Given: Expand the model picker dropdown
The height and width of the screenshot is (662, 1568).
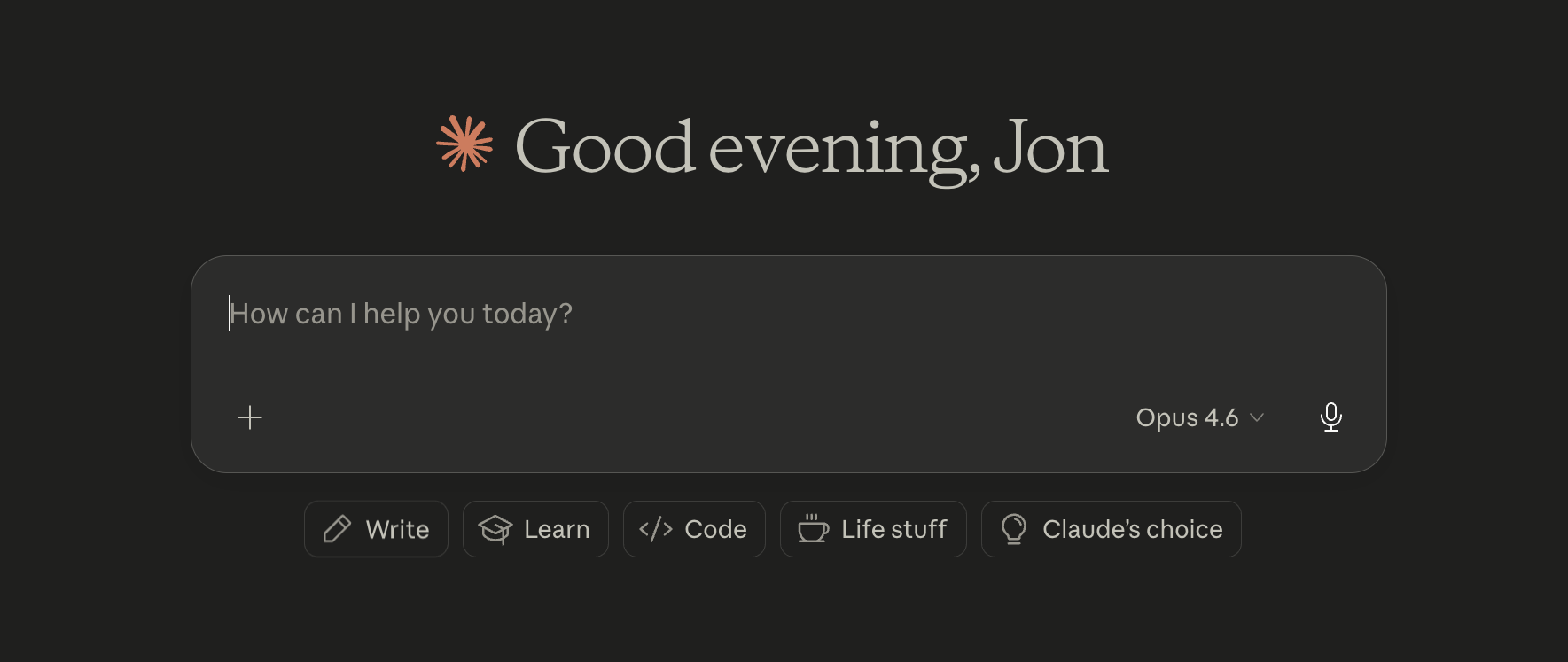Looking at the screenshot, I should [x=1201, y=417].
